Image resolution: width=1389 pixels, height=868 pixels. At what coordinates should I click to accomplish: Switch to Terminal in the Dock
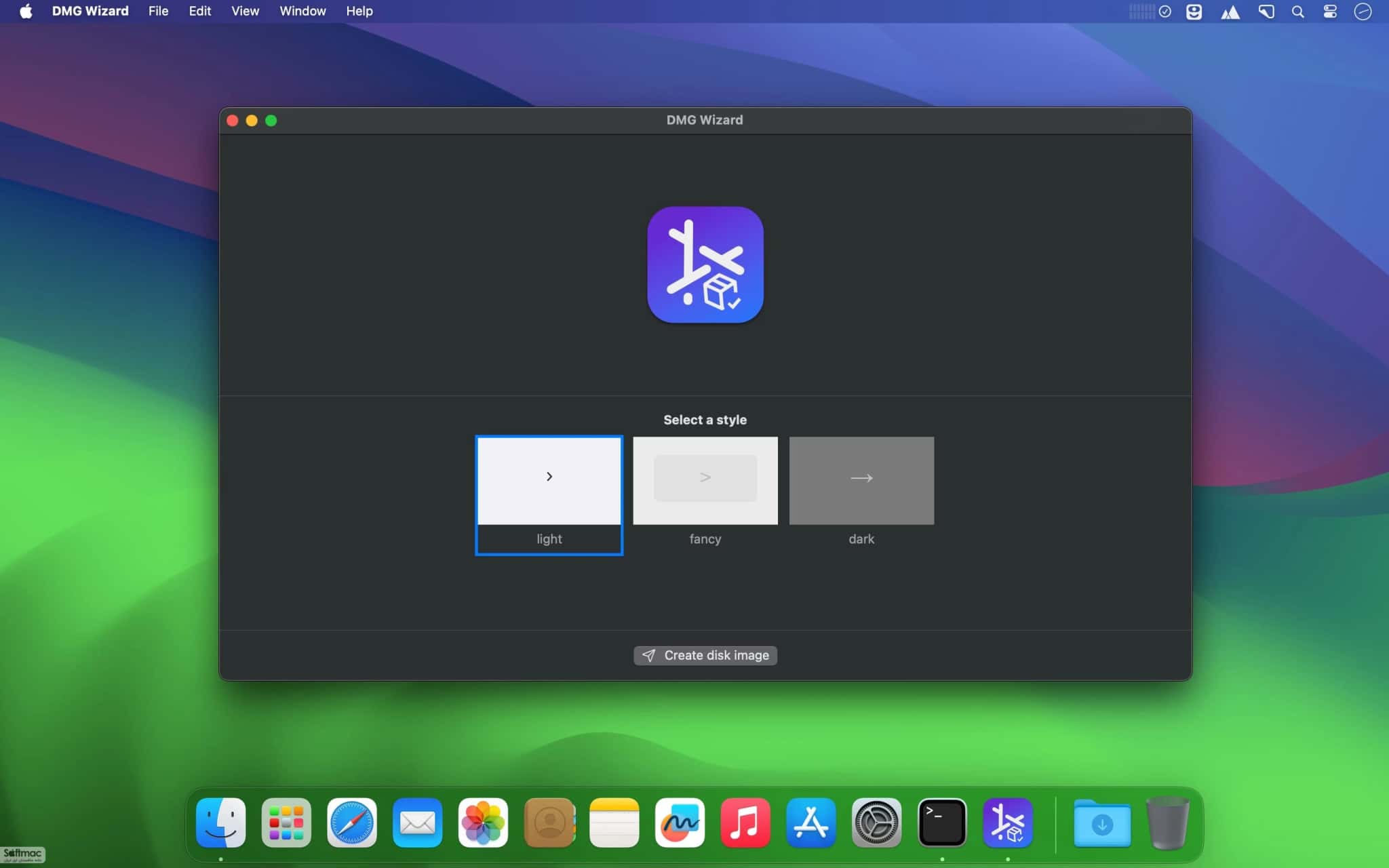(x=942, y=823)
